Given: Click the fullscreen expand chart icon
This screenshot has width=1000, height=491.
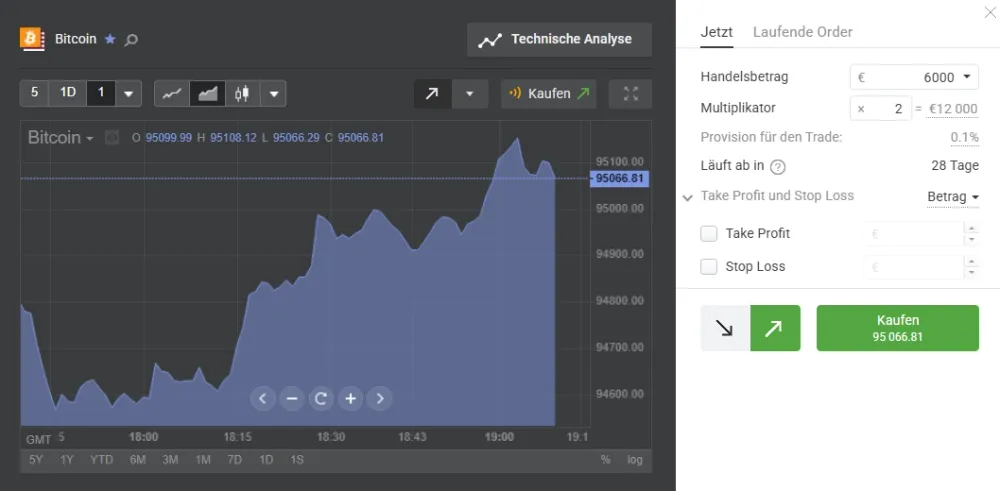Looking at the screenshot, I should (x=630, y=94).
